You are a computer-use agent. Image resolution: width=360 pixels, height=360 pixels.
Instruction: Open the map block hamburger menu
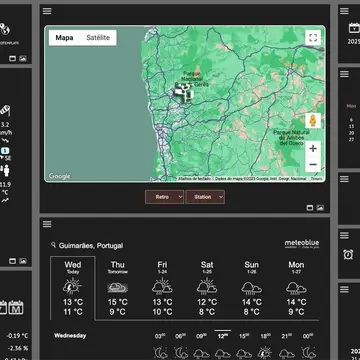(47, 11)
